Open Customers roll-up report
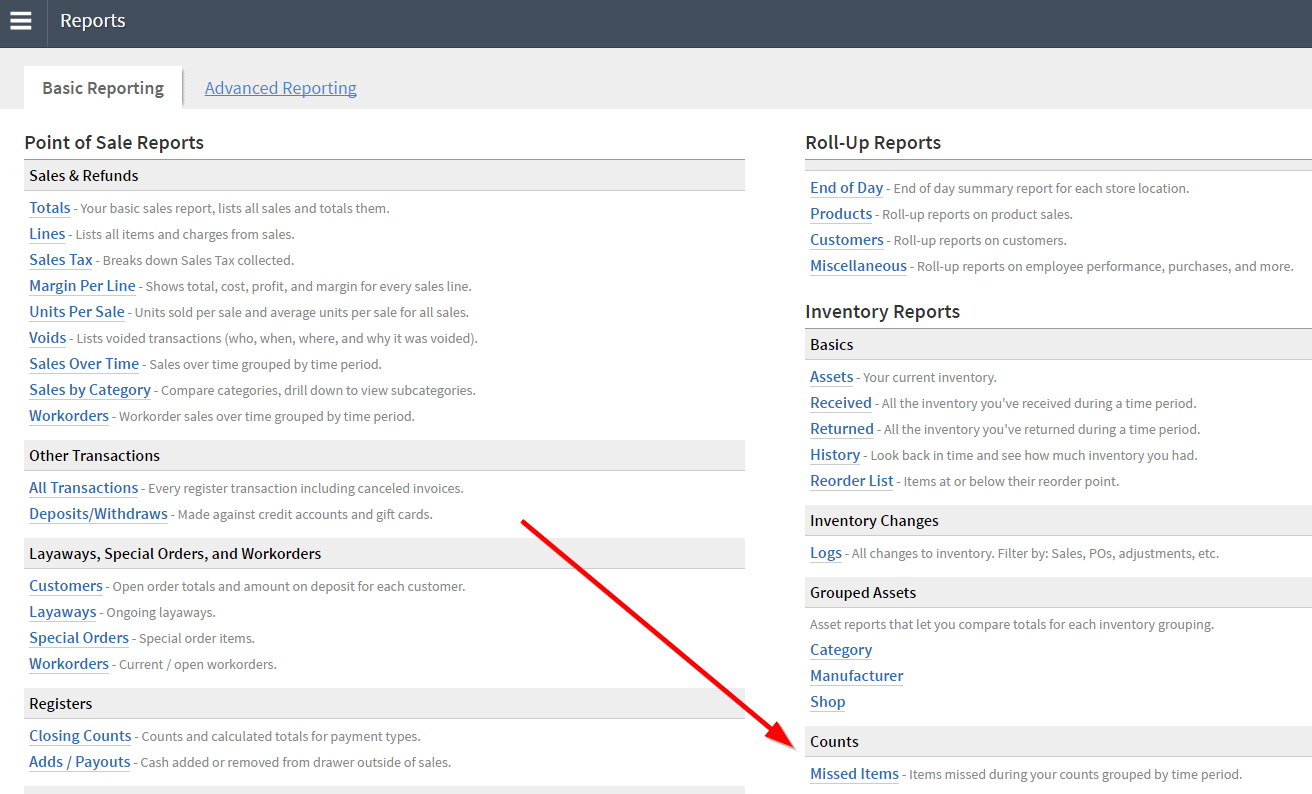The width and height of the screenshot is (1312, 794). [x=847, y=240]
